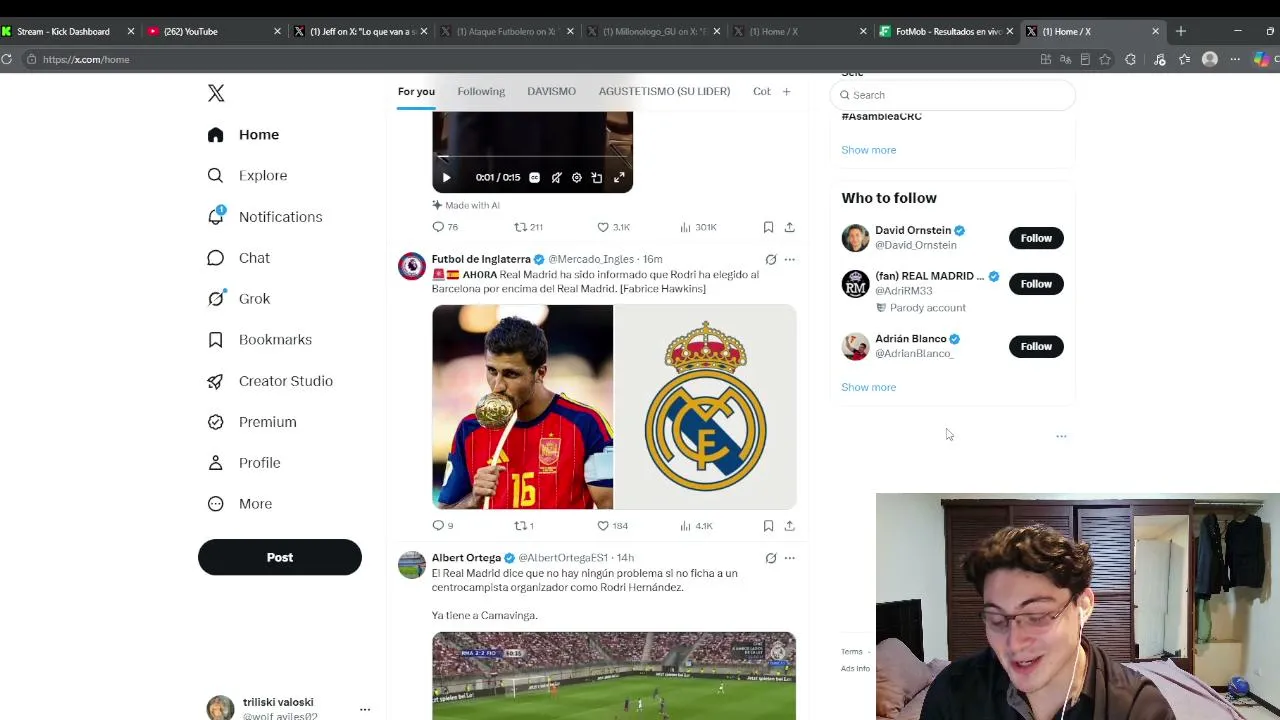Open account menu dots beside triliski valoski
This screenshot has width=1280, height=720.
pyautogui.click(x=365, y=709)
